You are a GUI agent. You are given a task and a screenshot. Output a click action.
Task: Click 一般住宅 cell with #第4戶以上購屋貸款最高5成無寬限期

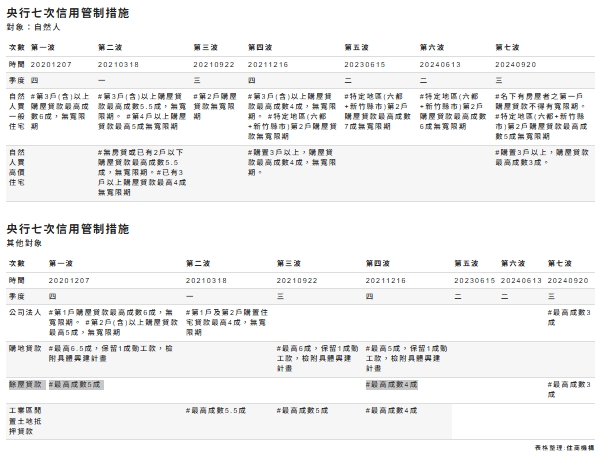click(x=142, y=111)
